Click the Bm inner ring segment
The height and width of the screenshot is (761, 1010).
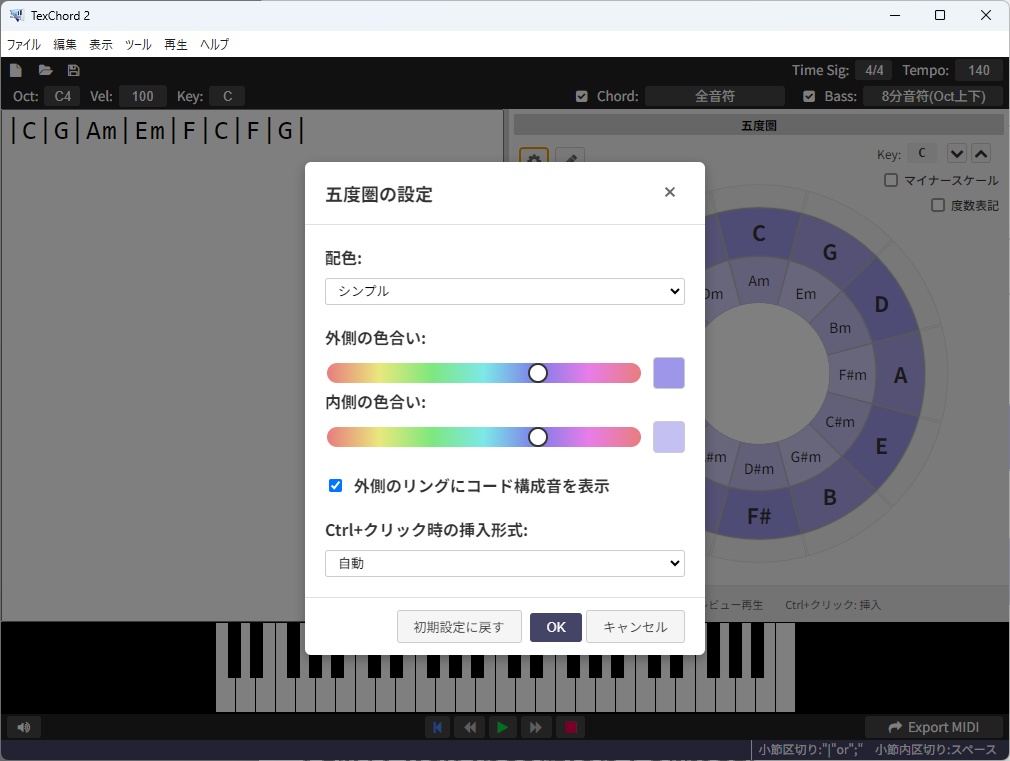coord(840,328)
